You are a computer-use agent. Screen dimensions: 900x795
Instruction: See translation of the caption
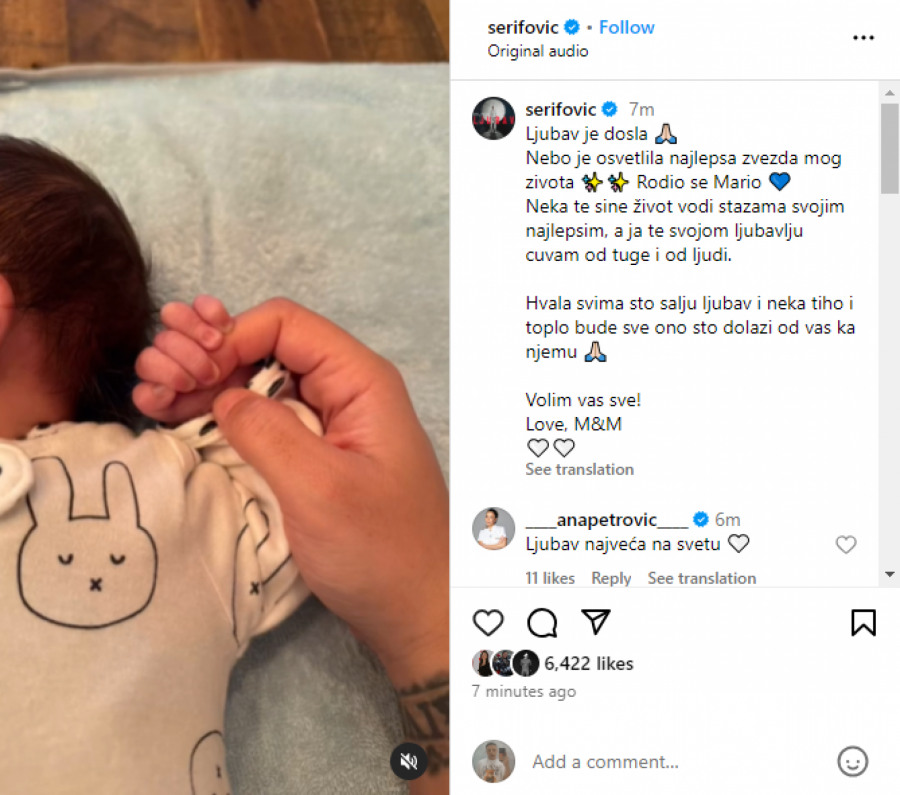click(580, 470)
